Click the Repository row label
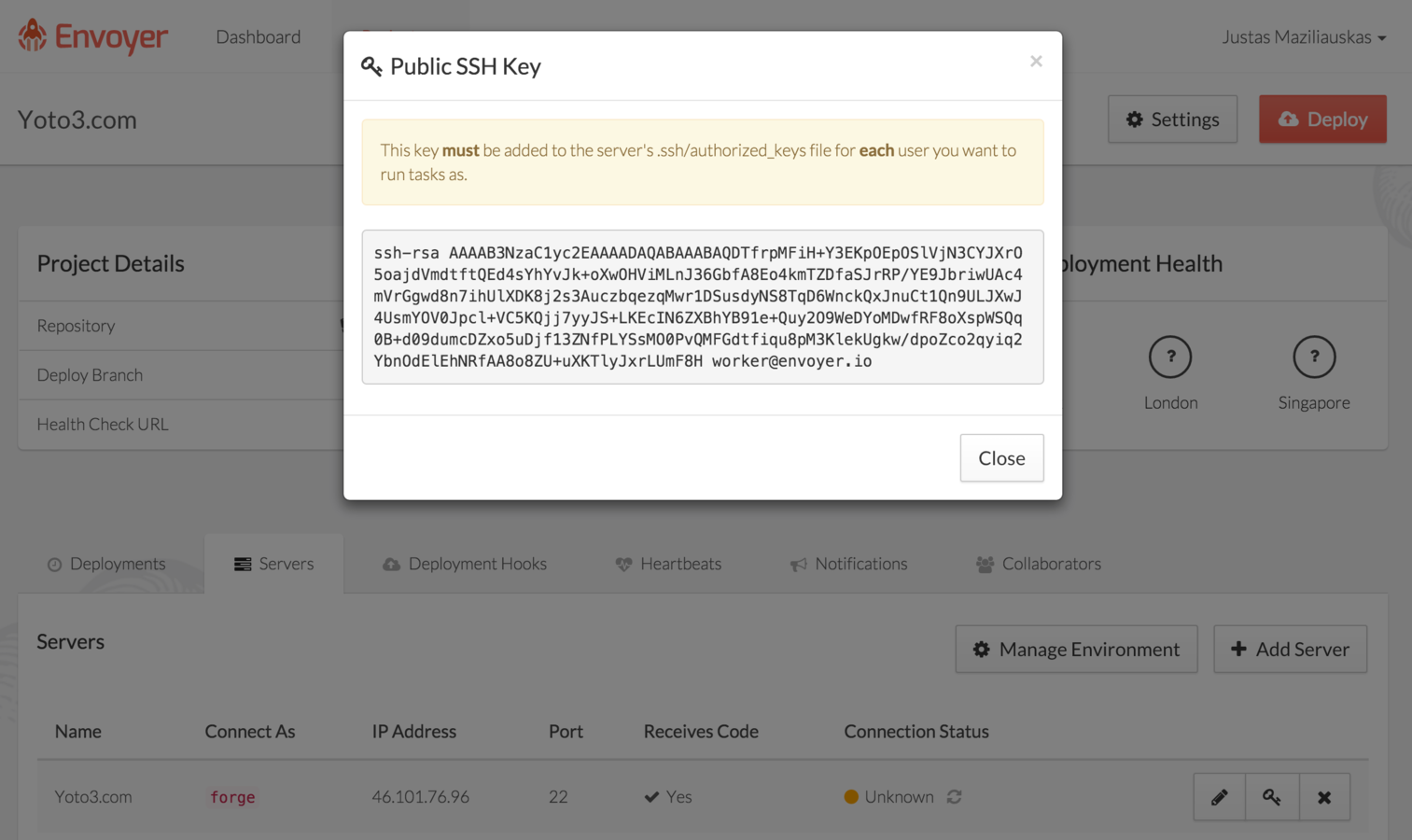The image size is (1412, 840). [x=76, y=326]
